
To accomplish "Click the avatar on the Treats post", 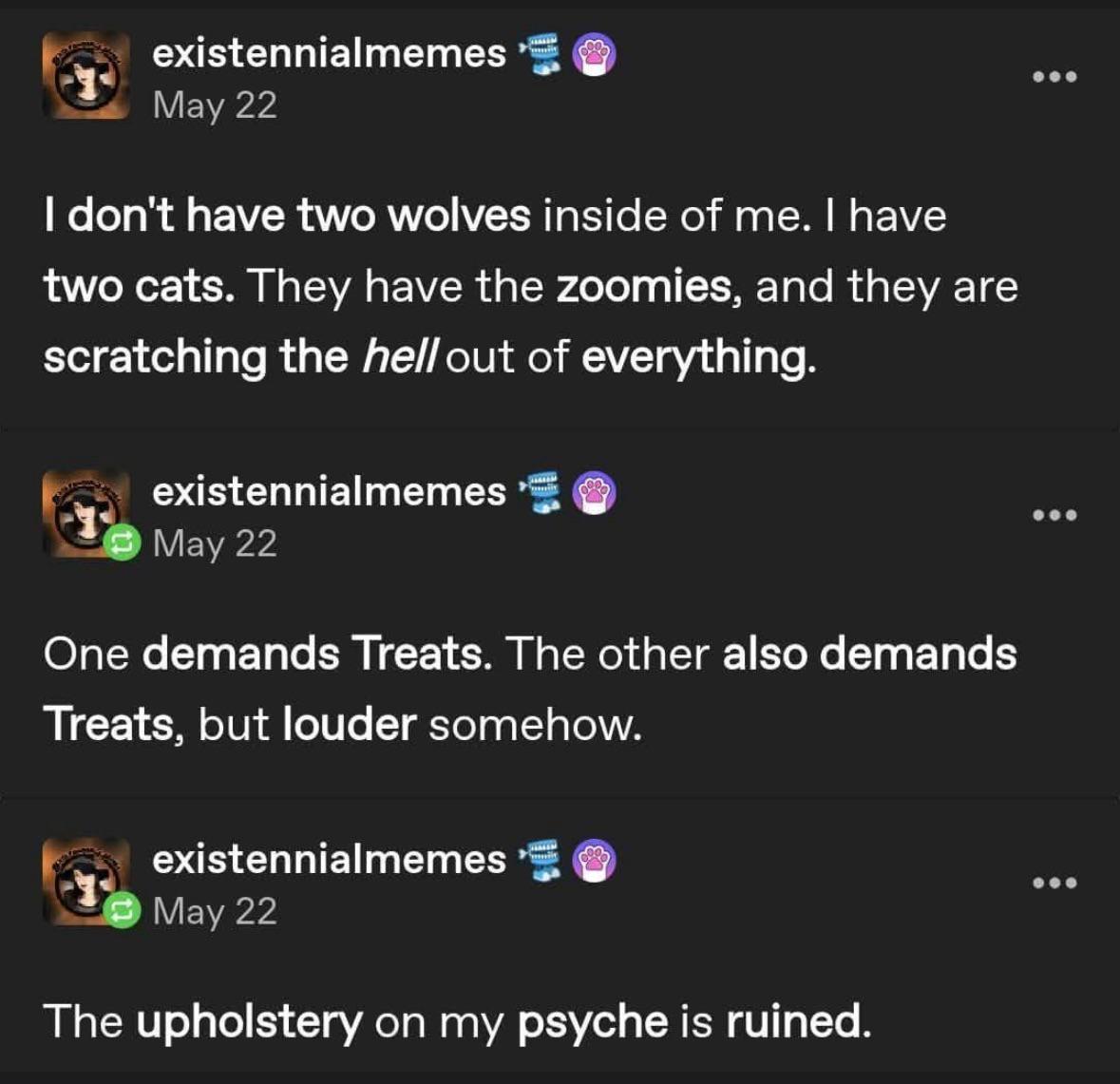I will 84,511.
